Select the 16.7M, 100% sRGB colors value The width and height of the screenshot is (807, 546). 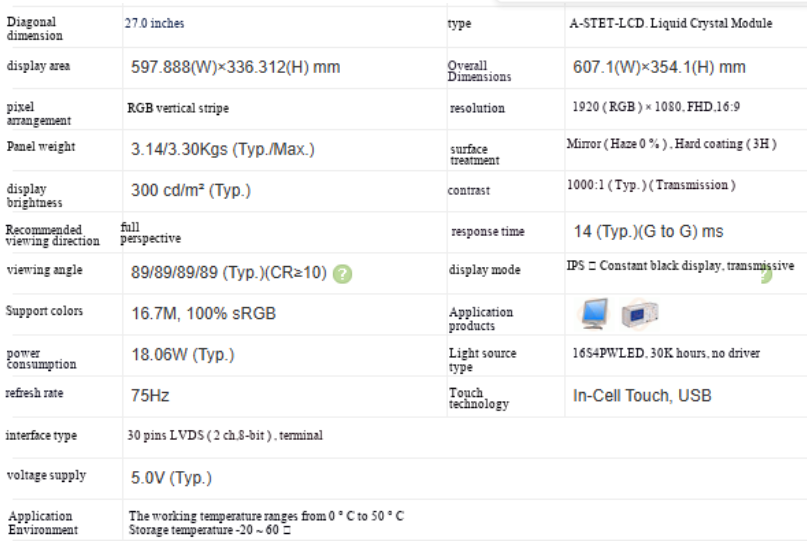pyautogui.click(x=203, y=313)
